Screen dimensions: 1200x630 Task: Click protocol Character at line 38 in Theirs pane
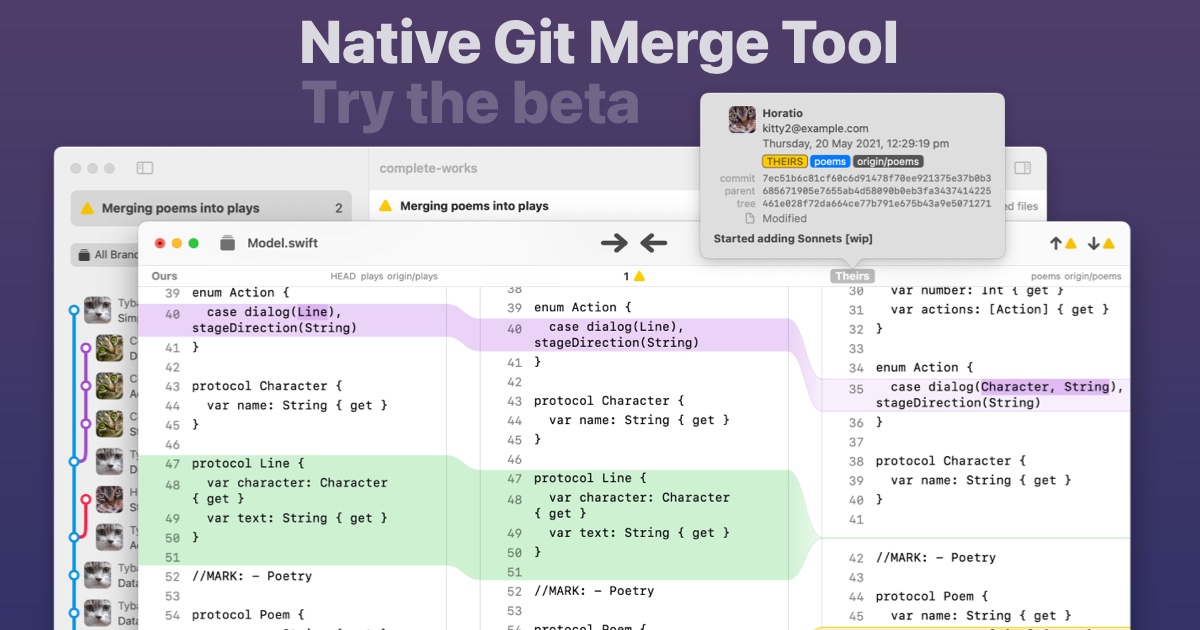tap(951, 461)
